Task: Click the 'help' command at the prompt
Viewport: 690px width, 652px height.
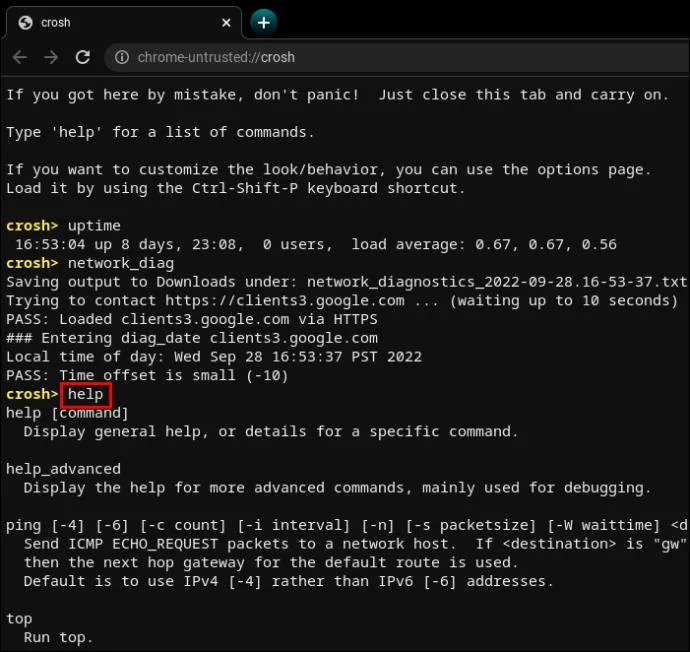Action: point(85,394)
